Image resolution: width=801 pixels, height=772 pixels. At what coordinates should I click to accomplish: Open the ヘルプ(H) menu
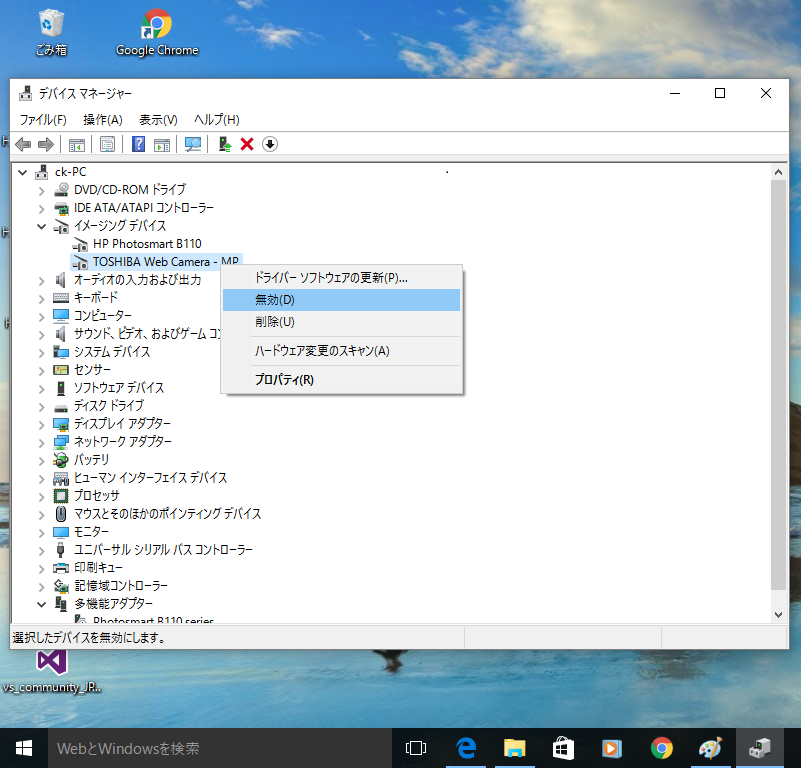pos(217,120)
